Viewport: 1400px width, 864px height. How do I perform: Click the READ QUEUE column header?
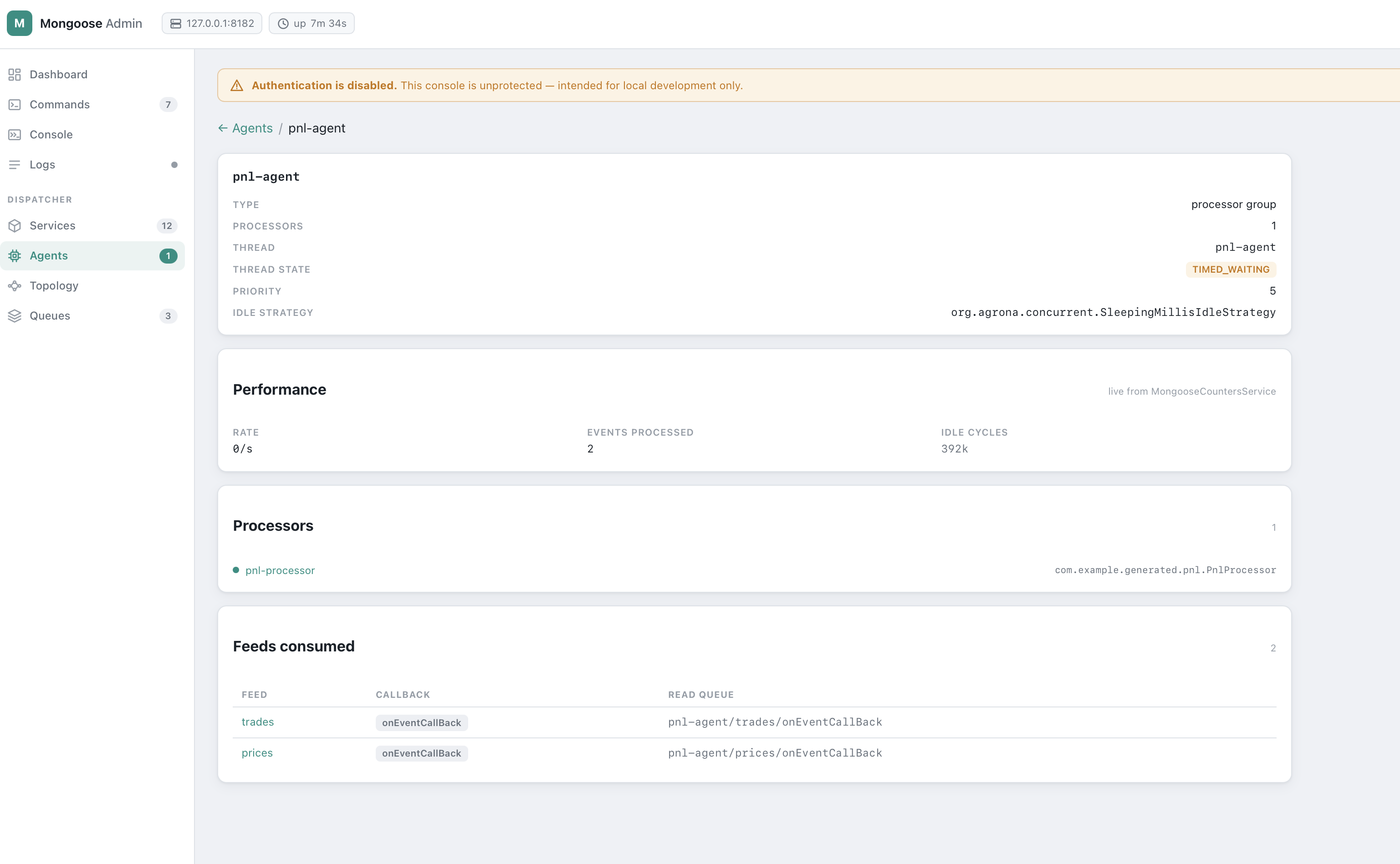tap(701, 694)
